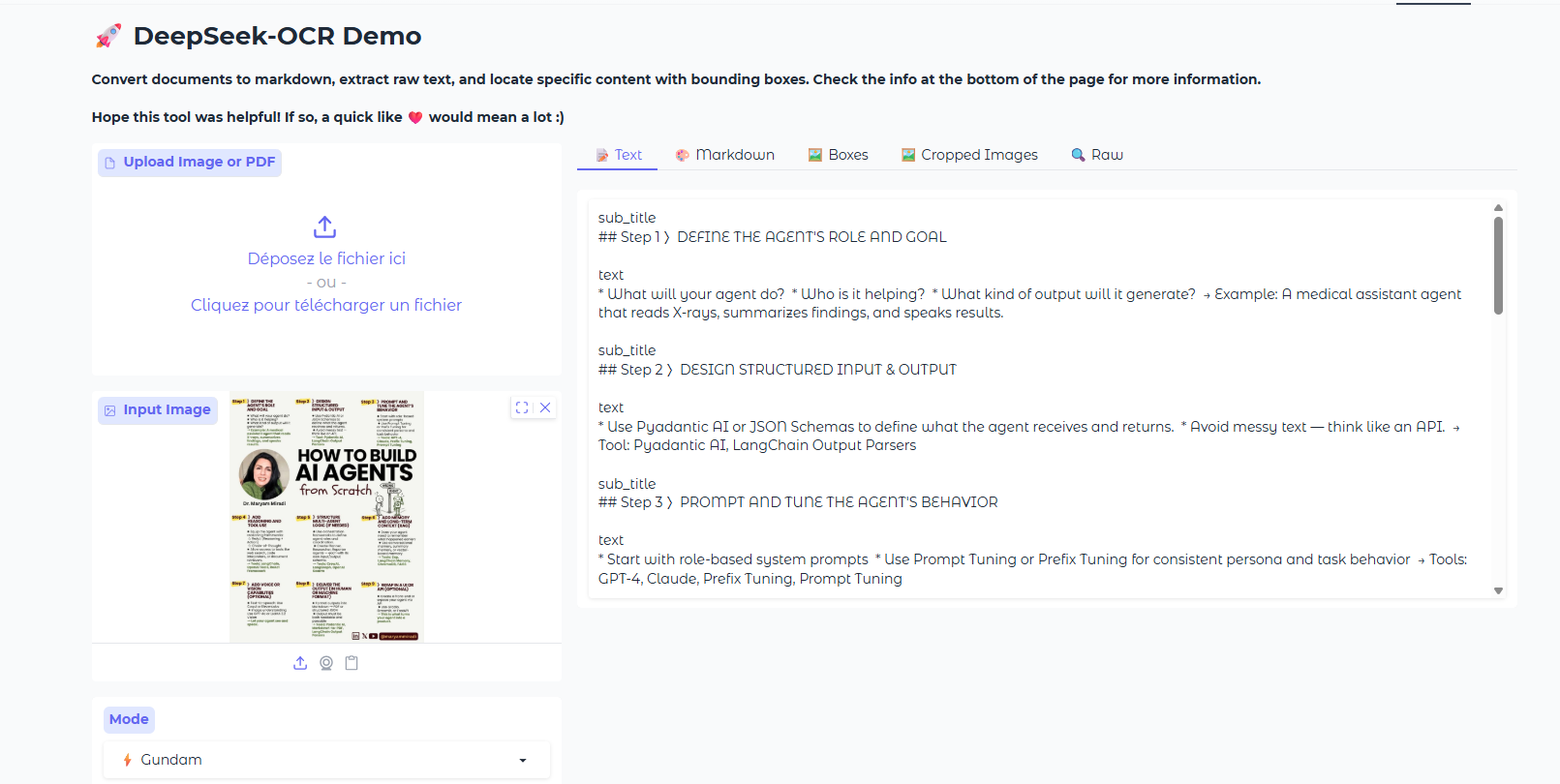Paste from clipboard icon below input image
This screenshot has width=1560, height=784.
[x=352, y=663]
